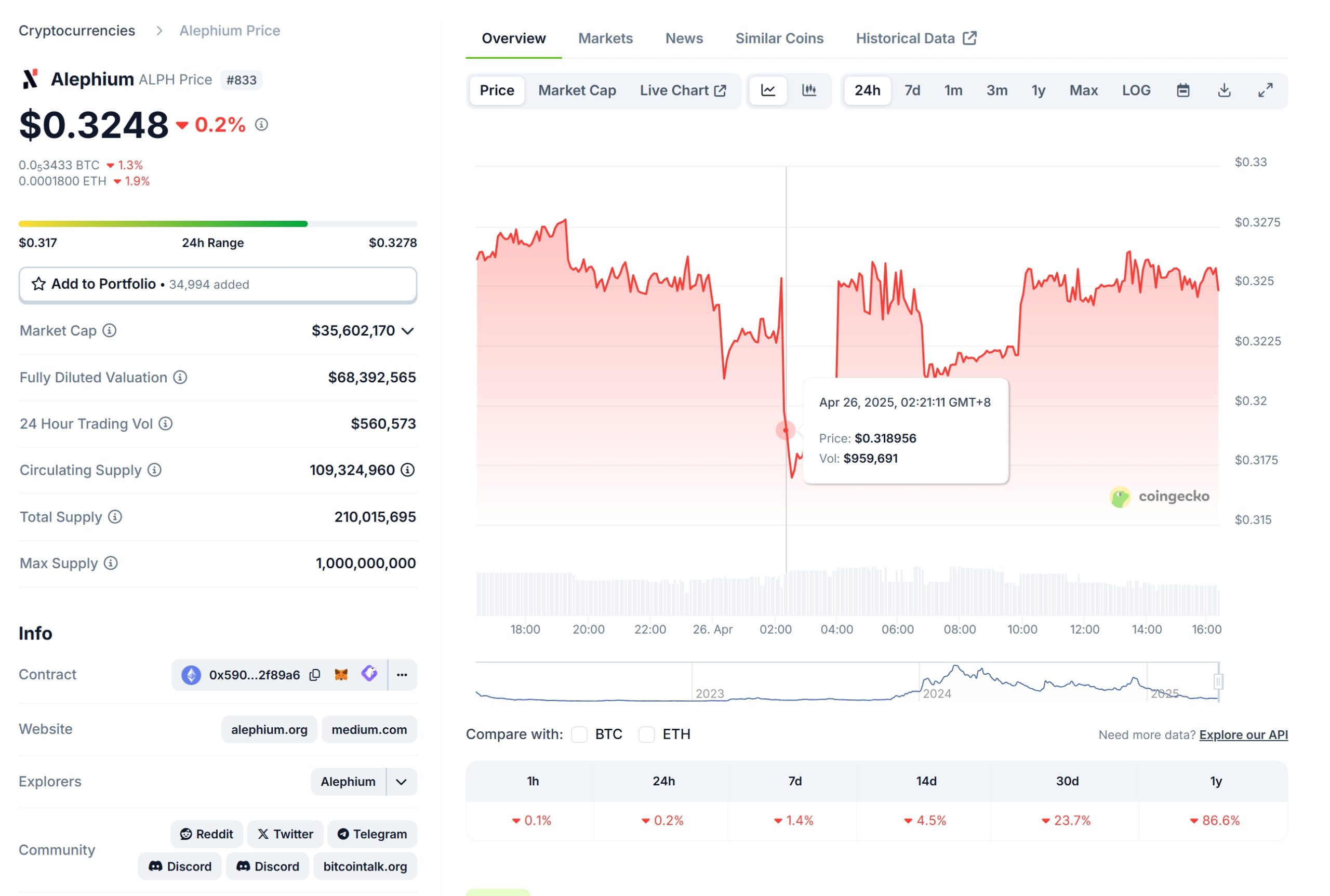Viewport: 1330px width, 896px height.
Task: Click the chart navigator range handle
Action: coord(1218,681)
